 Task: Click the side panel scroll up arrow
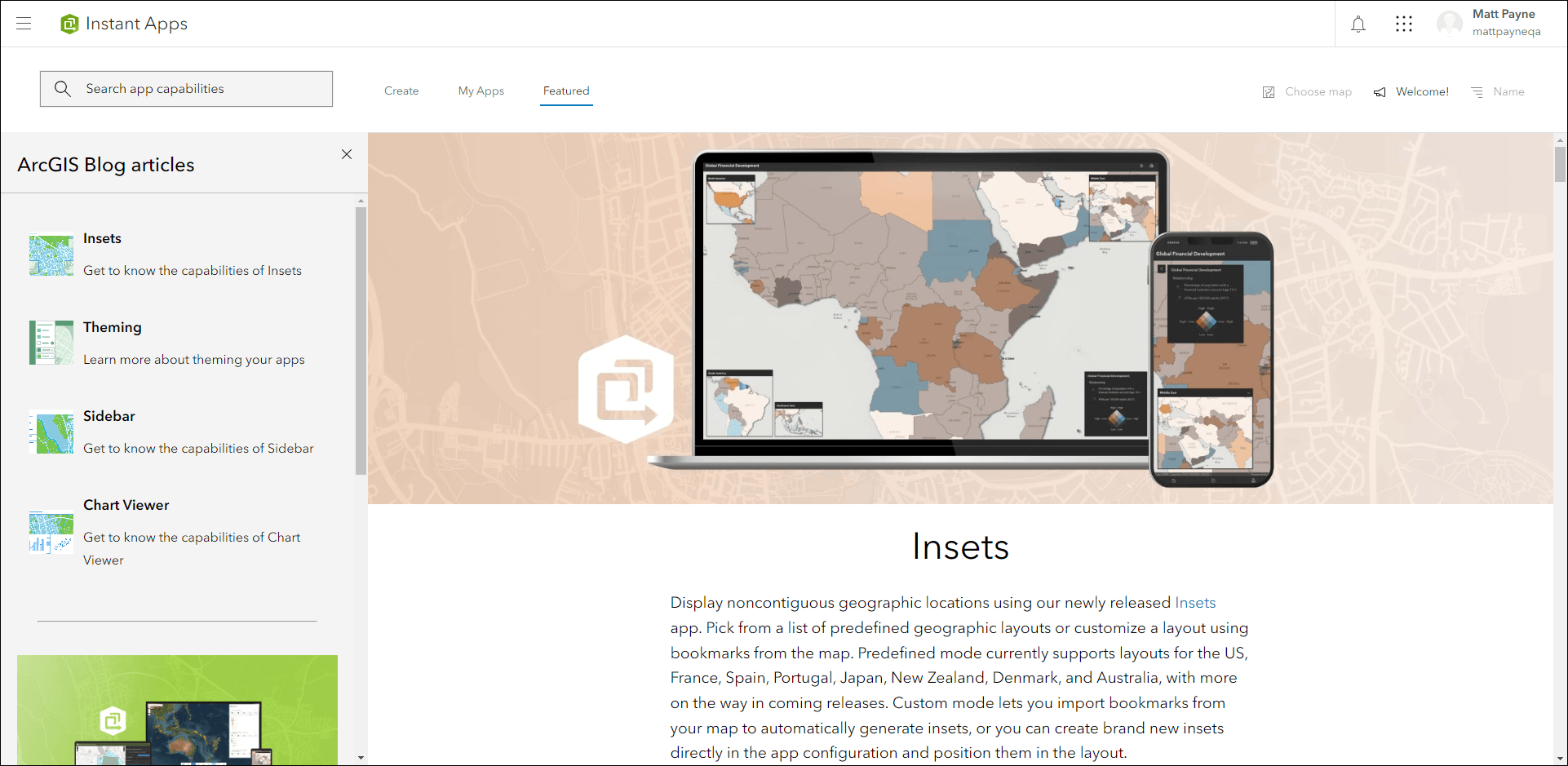point(361,201)
